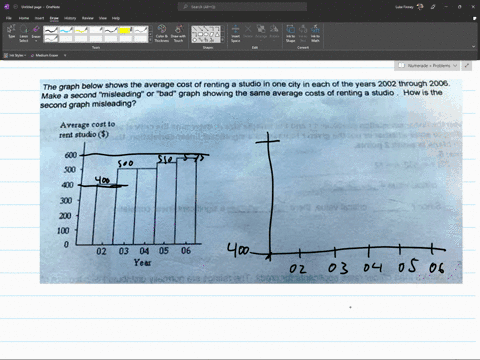
Task: Convert with Ink to Math
Action: tap(315, 33)
